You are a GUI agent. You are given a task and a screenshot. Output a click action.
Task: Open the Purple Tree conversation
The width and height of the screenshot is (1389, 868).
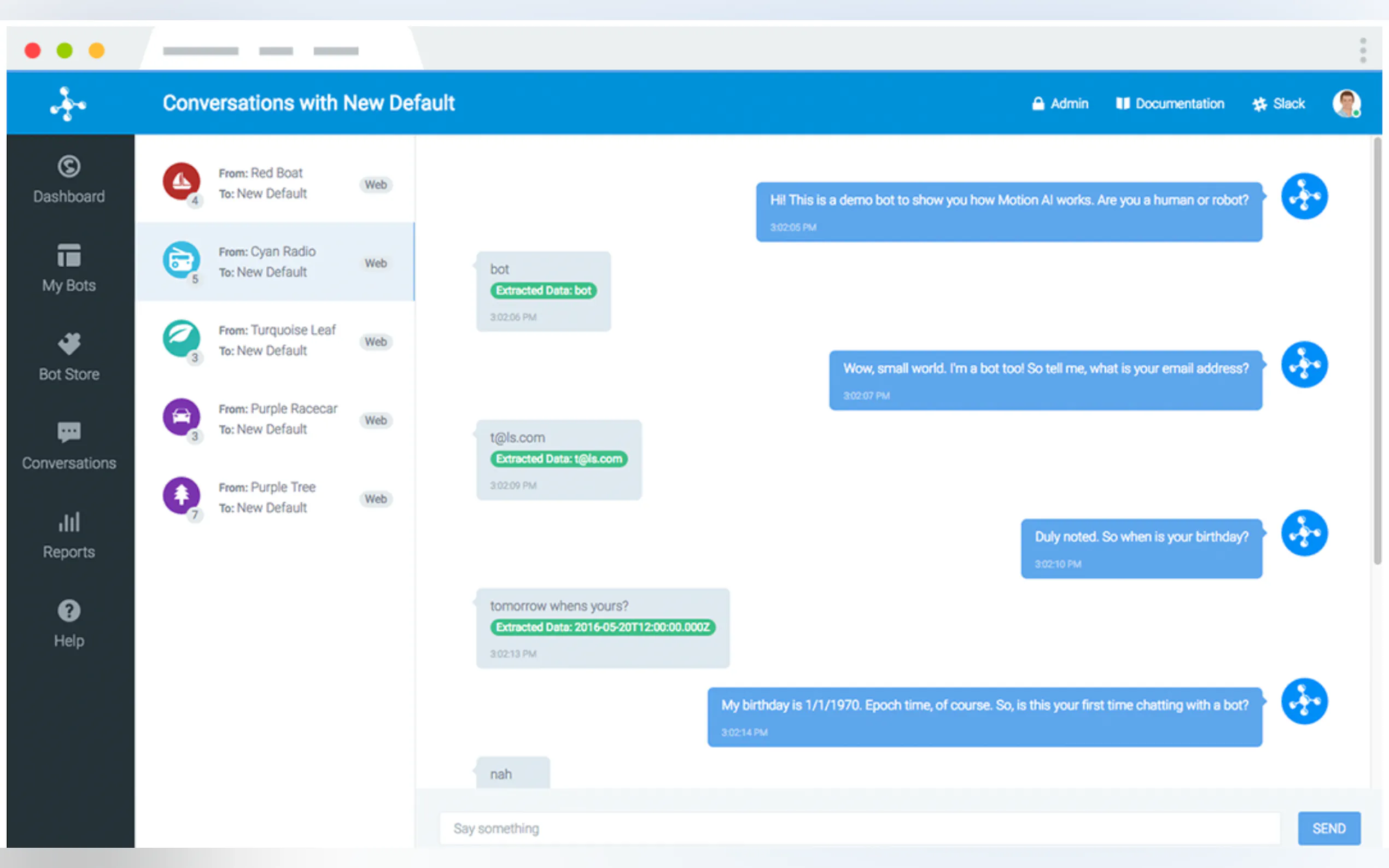tap(276, 498)
